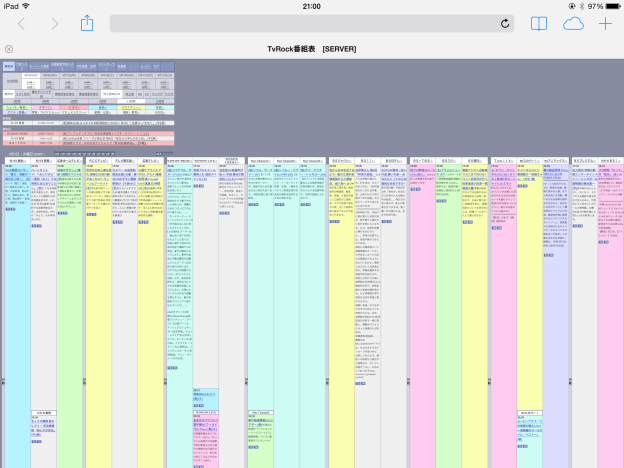Open the BSジャパン channel header
This screenshot has width=624, height=468.
click(342, 161)
